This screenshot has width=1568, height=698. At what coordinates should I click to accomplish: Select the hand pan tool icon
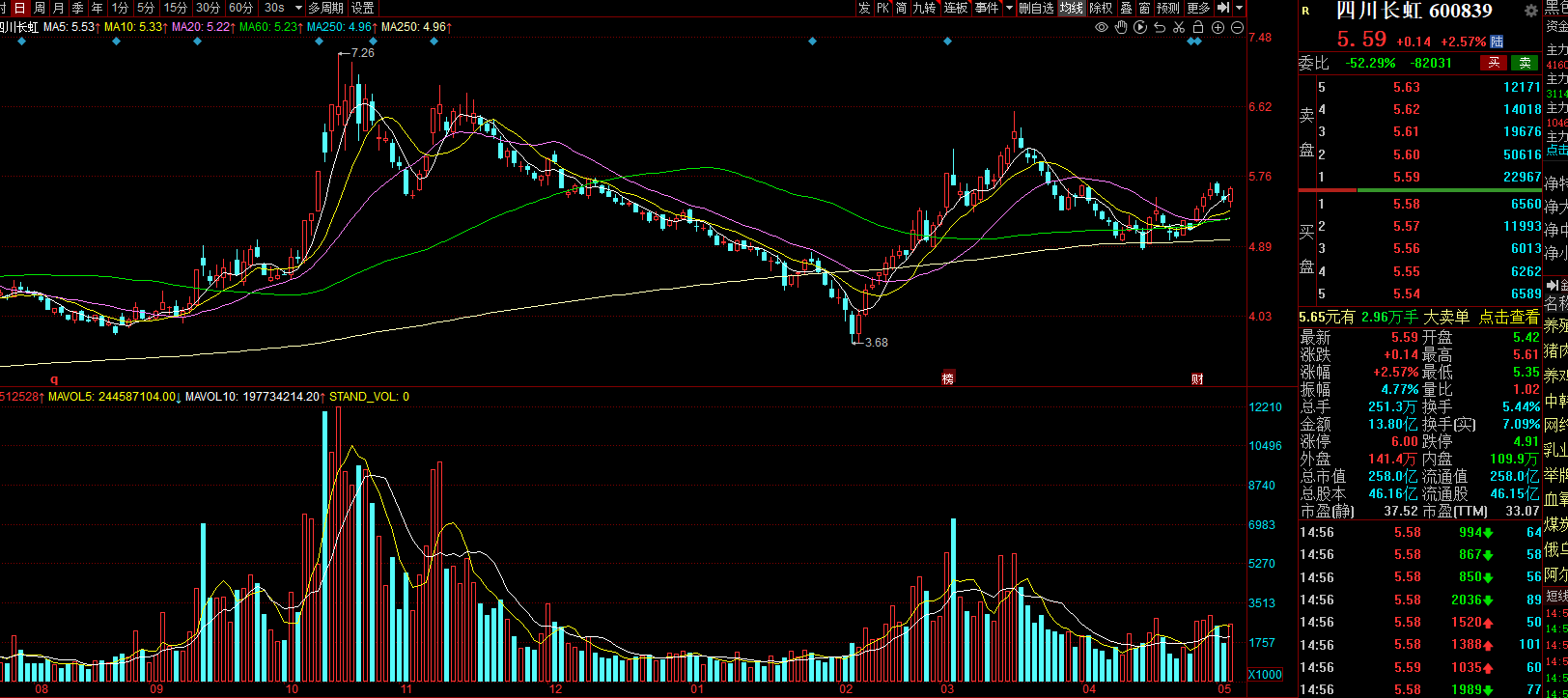click(1121, 27)
